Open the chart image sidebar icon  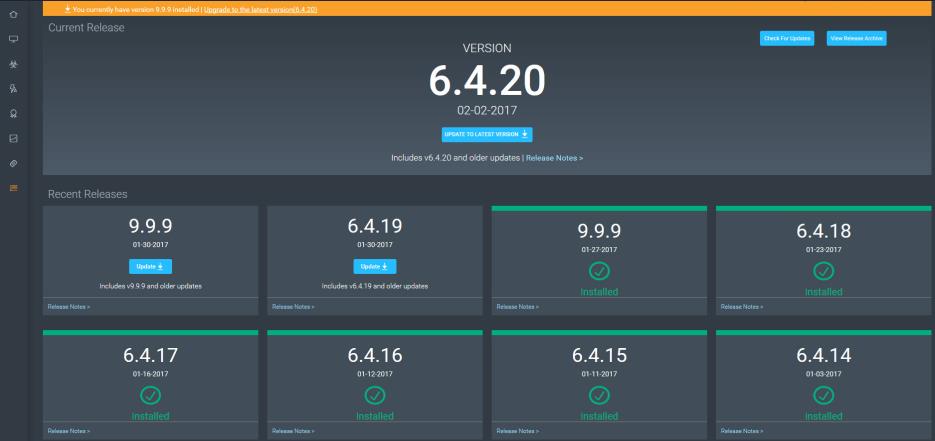point(14,137)
